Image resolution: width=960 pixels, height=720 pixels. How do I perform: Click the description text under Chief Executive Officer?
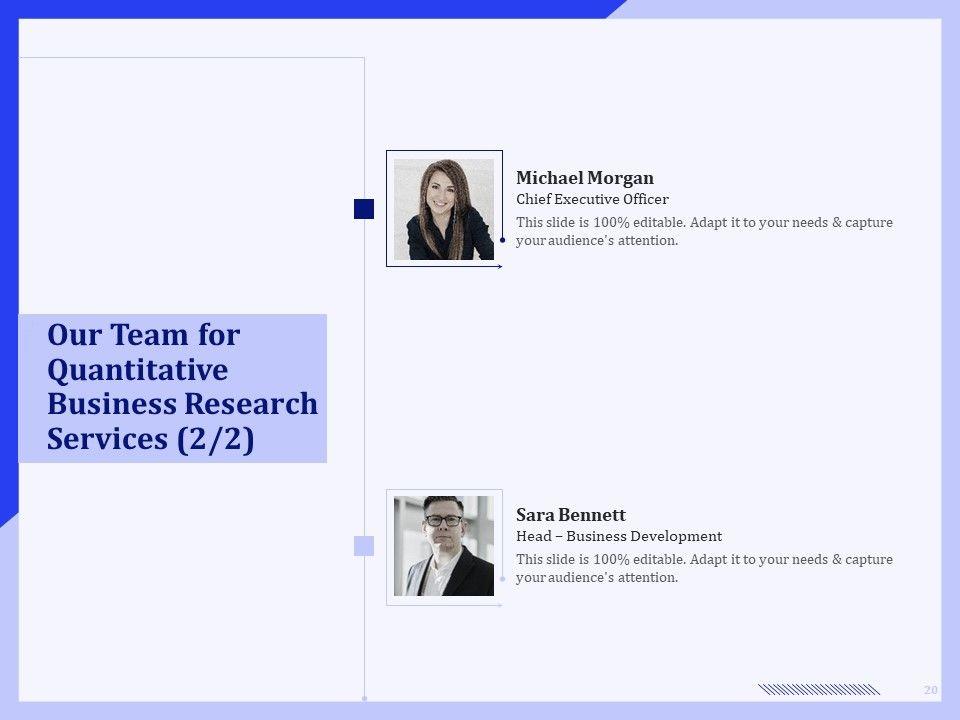coord(704,231)
